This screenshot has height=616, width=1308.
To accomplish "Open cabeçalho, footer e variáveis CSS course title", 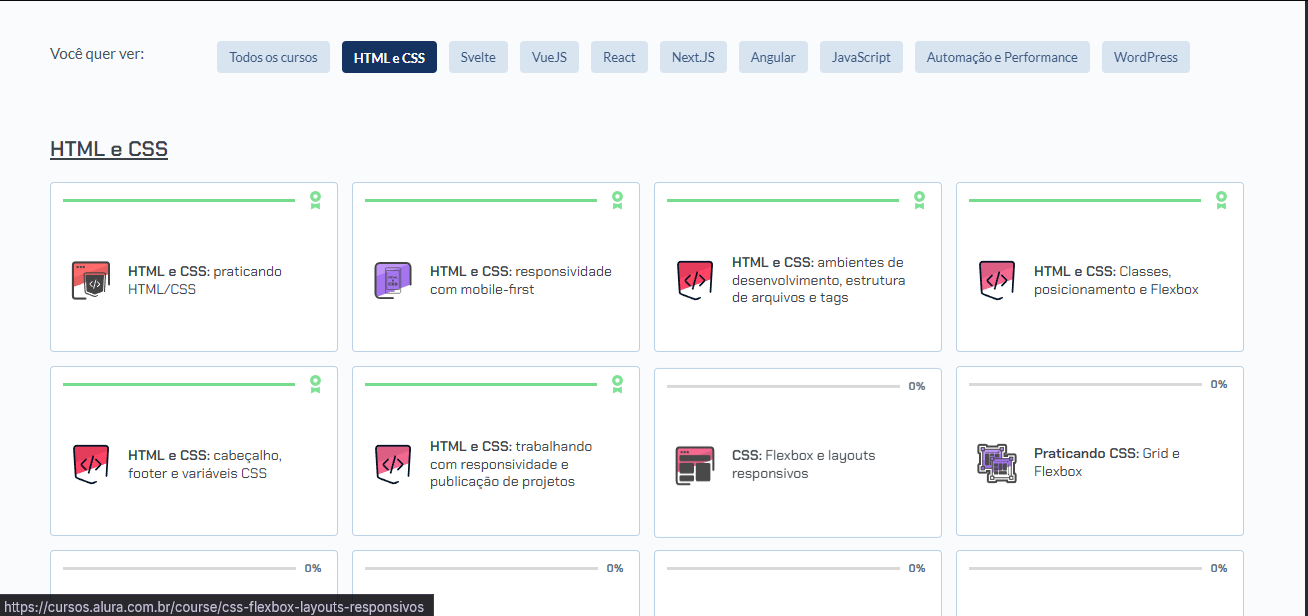I will click(x=205, y=464).
